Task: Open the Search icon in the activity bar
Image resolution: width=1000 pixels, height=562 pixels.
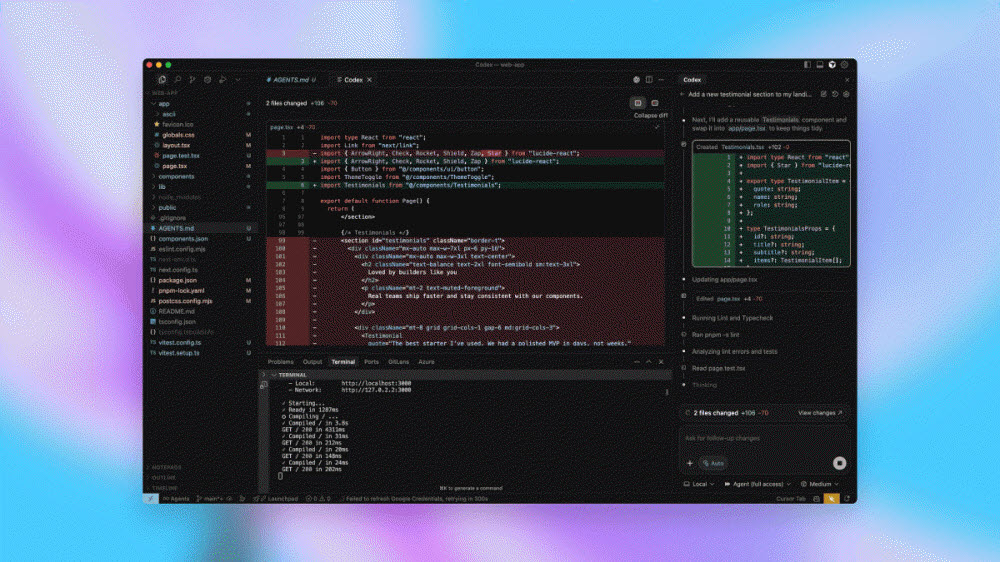Action: click(177, 78)
